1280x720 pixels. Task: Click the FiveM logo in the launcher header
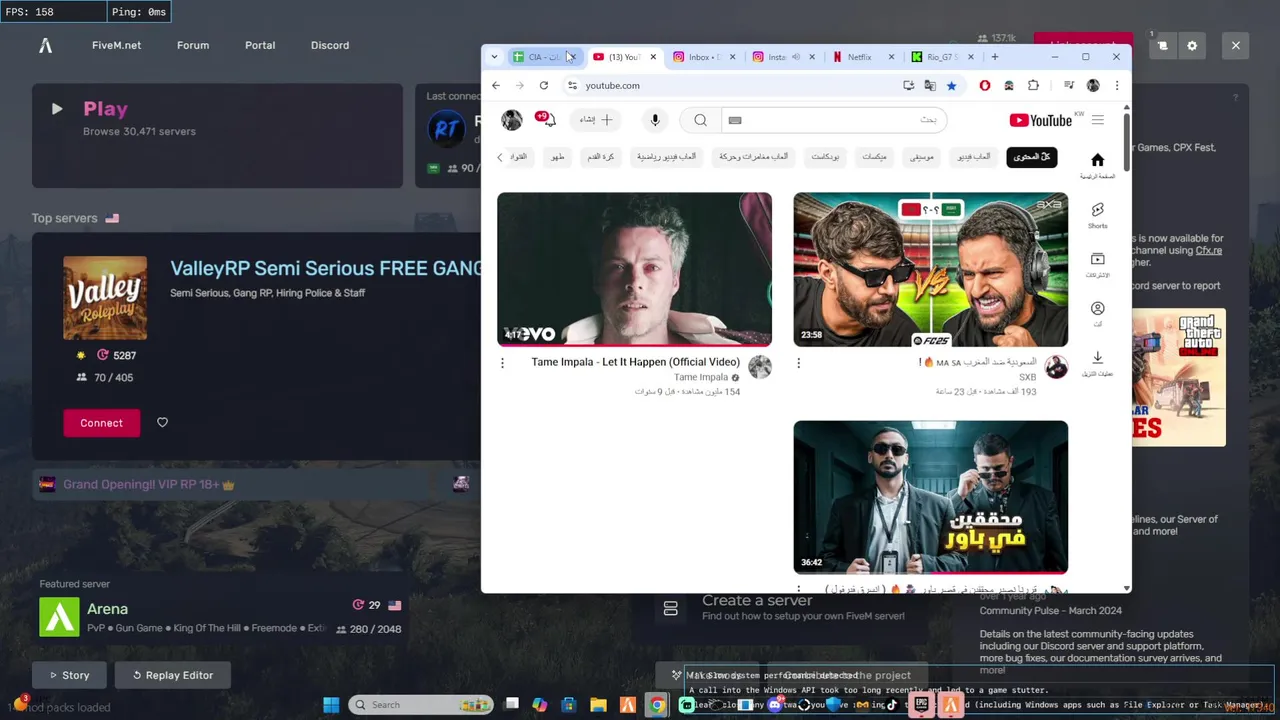[45, 45]
